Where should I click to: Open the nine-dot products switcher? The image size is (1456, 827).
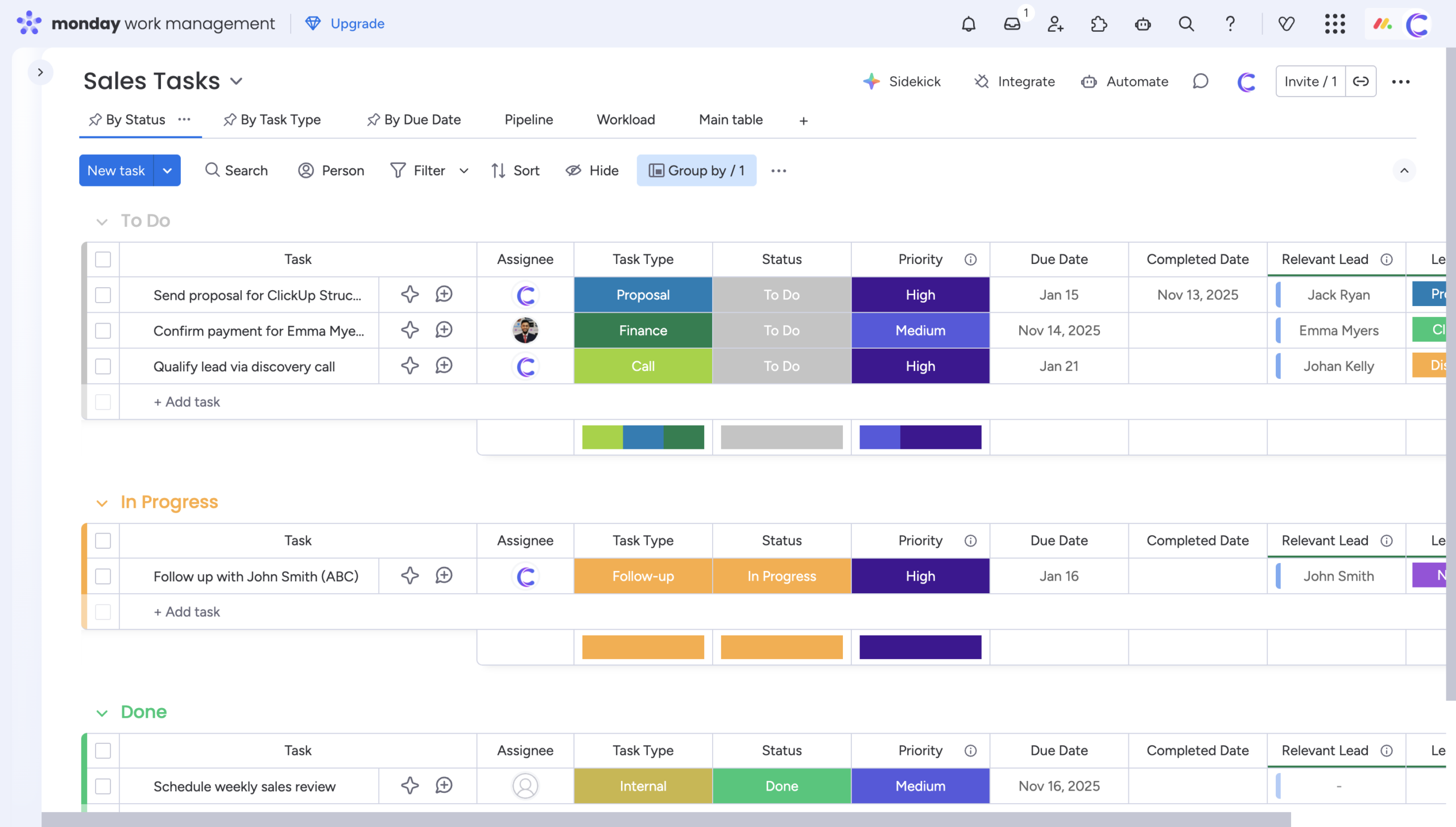click(1334, 24)
